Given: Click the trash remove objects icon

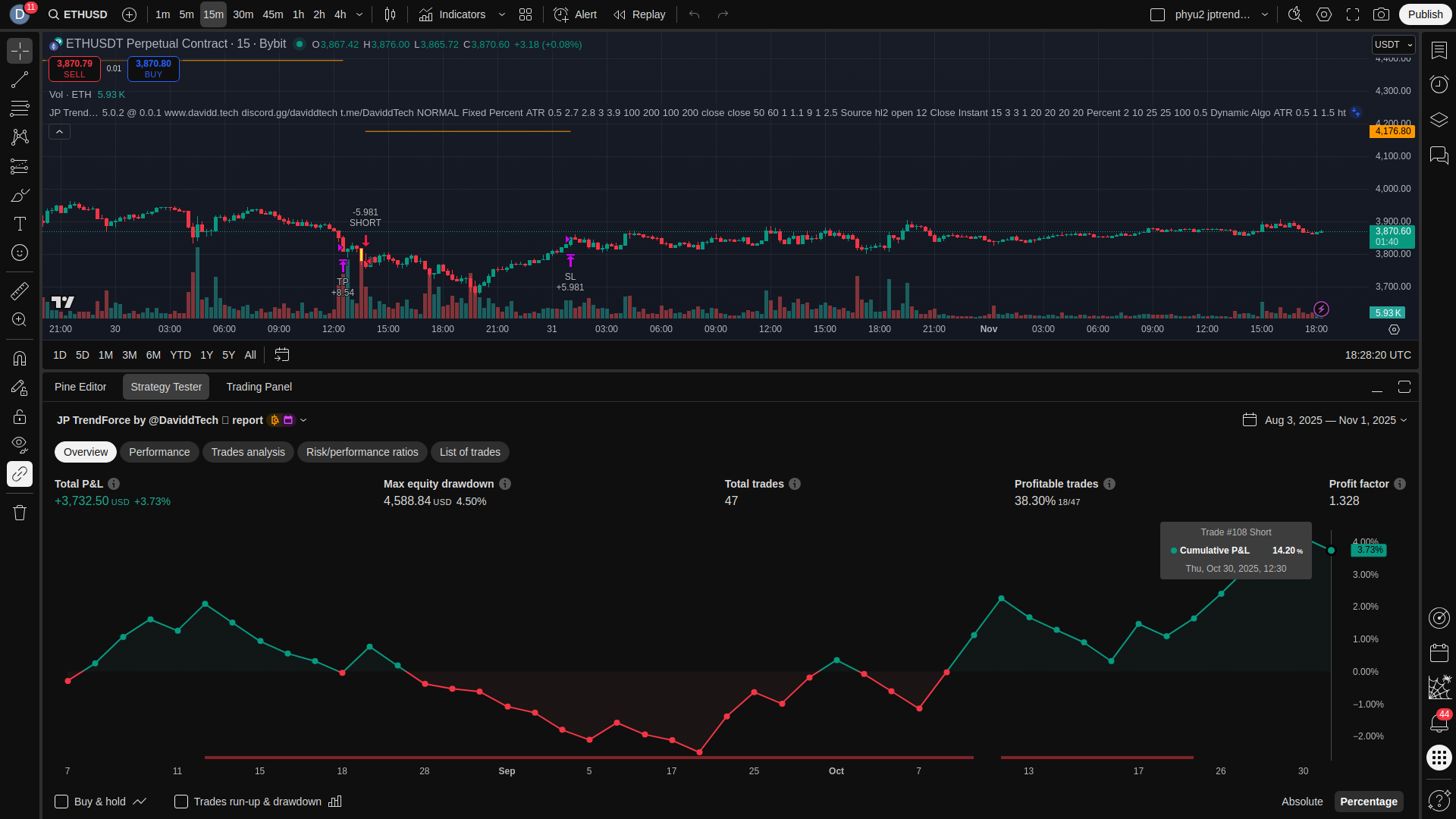Looking at the screenshot, I should 20,513.
